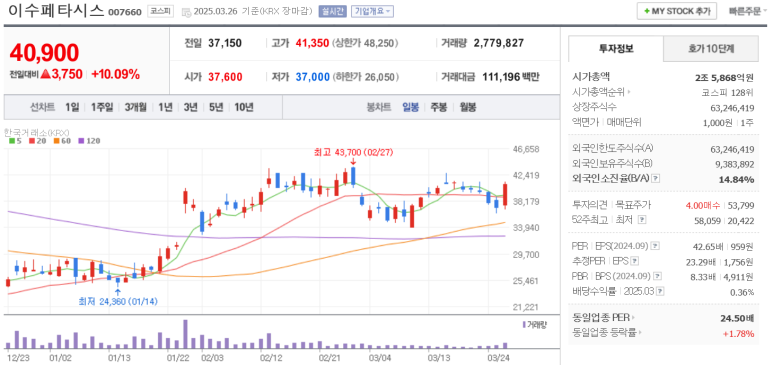
Task: Click the 03/24 date on chart axis
Action: click(498, 357)
